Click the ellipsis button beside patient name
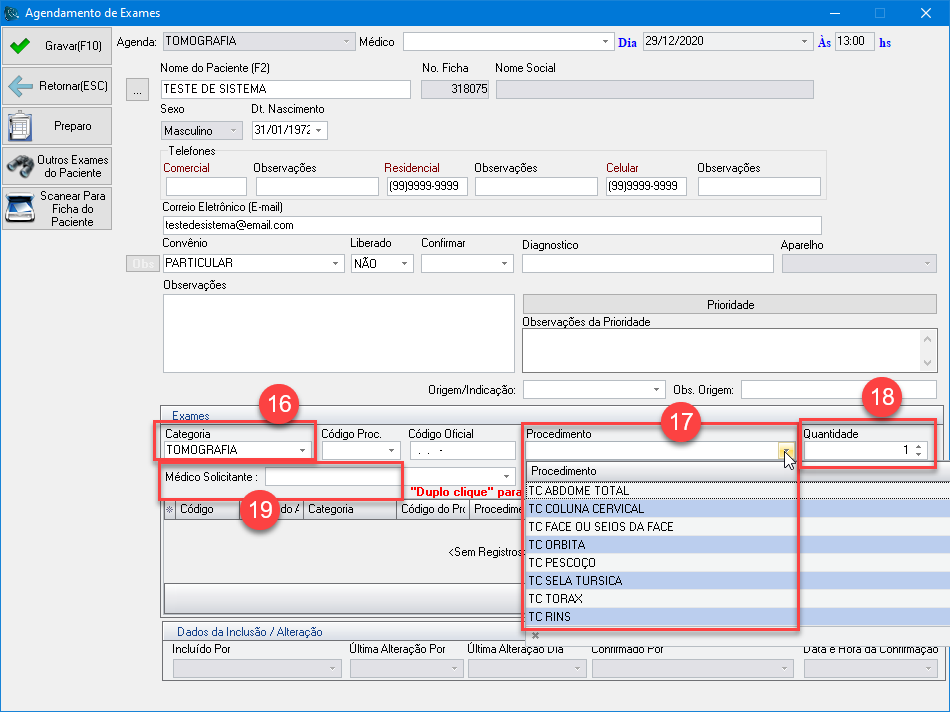950x712 pixels. [138, 90]
